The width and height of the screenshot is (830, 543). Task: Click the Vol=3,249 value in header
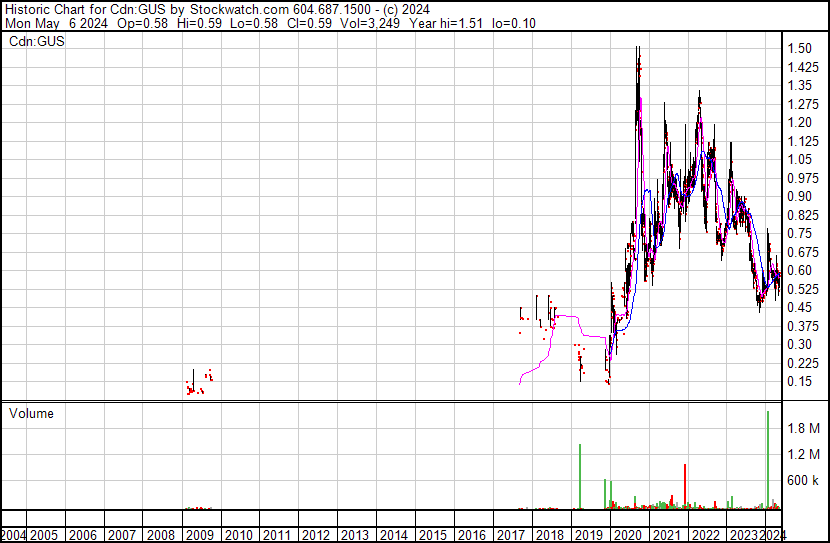[369, 23]
